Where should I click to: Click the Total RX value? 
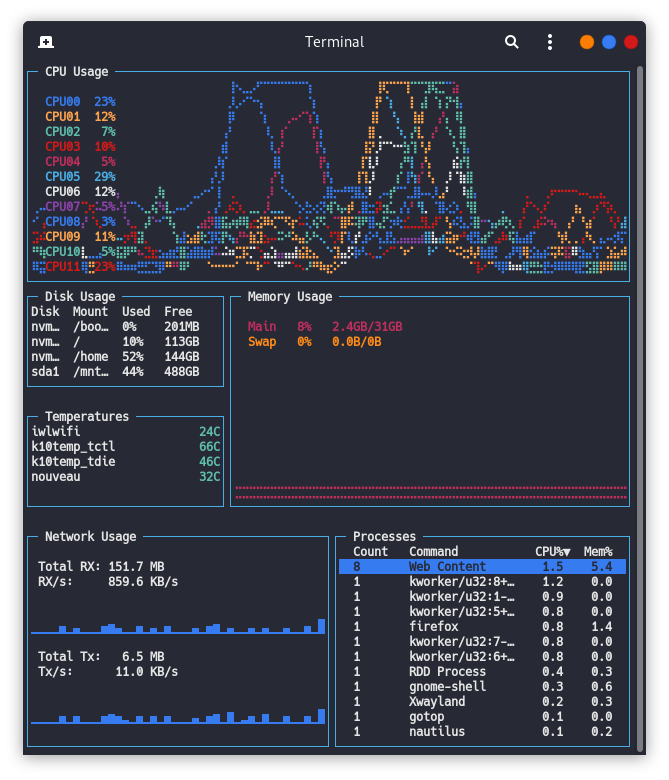tap(136, 567)
